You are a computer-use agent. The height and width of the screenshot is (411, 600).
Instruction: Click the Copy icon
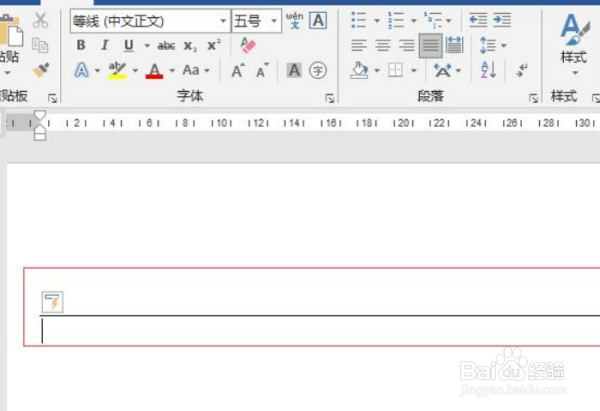pyautogui.click(x=40, y=45)
